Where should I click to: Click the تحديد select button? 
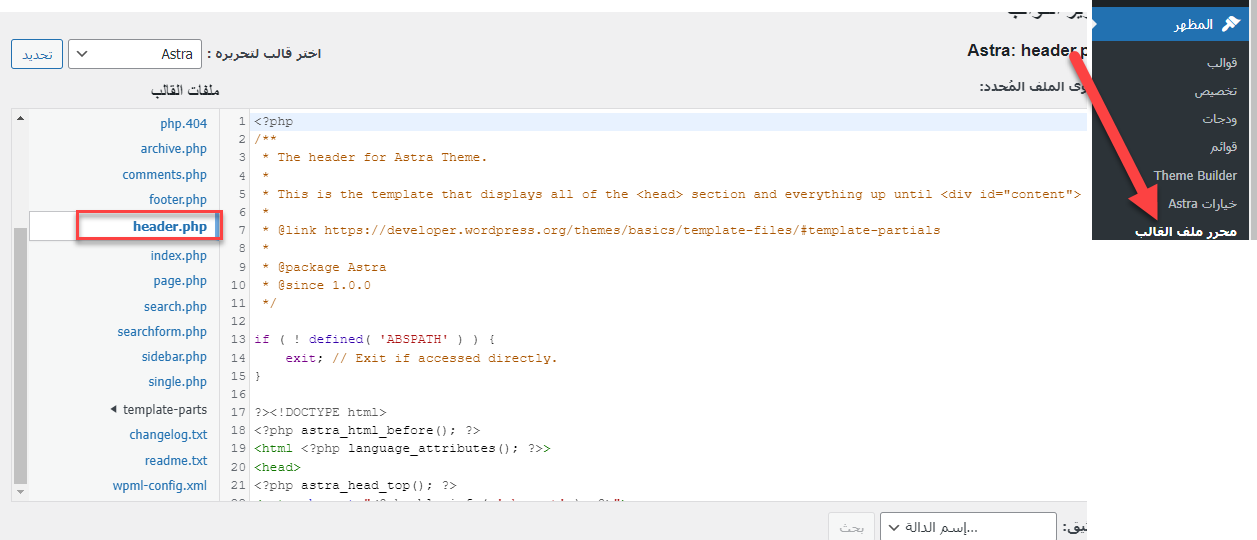[37, 54]
